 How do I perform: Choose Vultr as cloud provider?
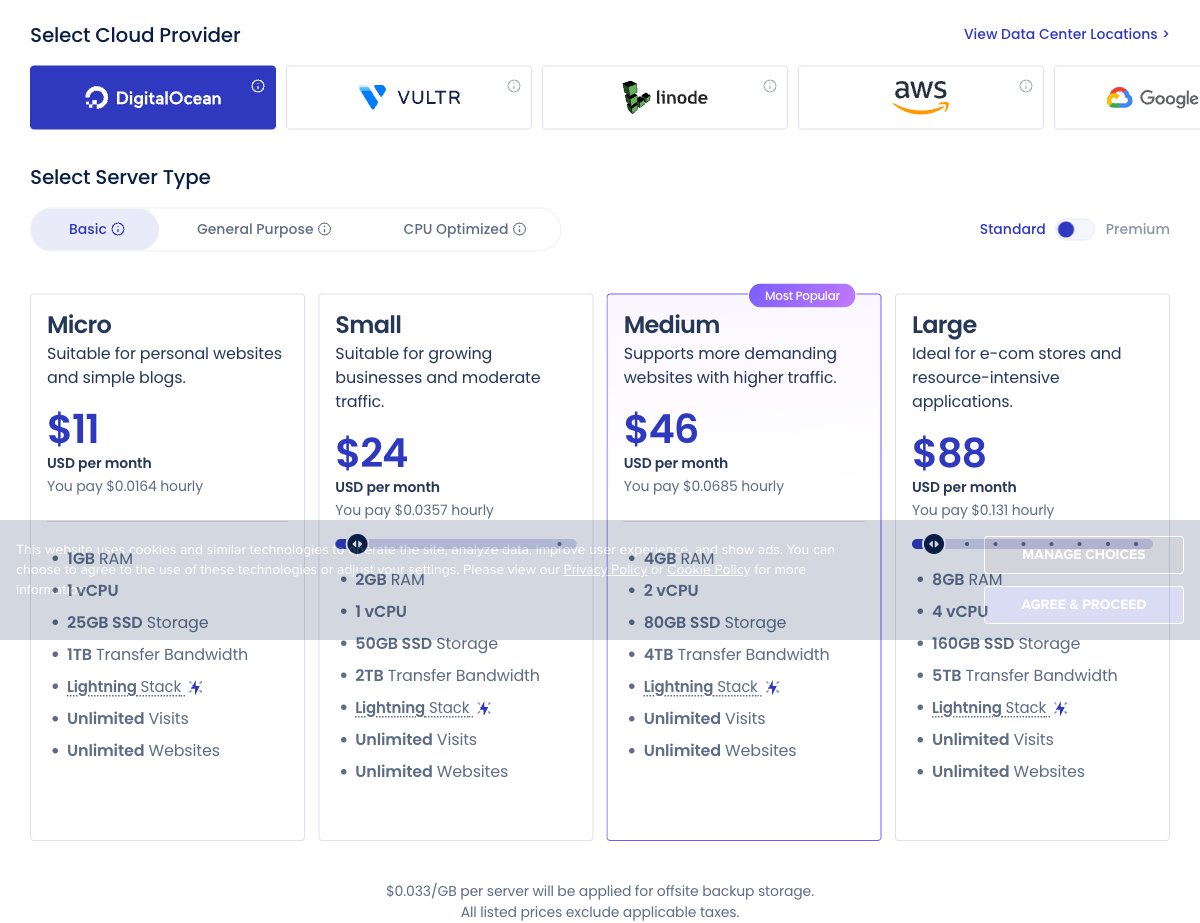[409, 97]
